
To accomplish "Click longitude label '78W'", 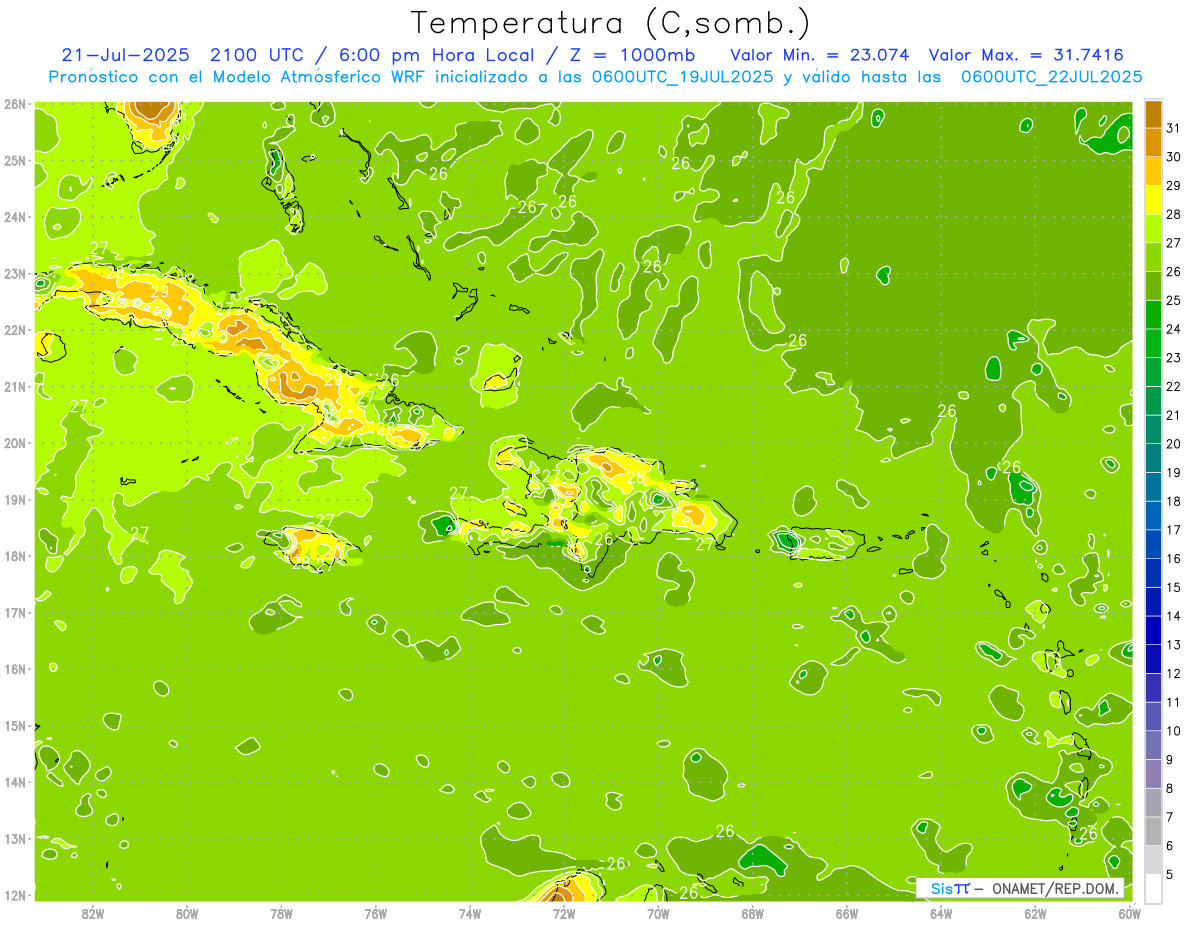I will pyautogui.click(x=281, y=913).
